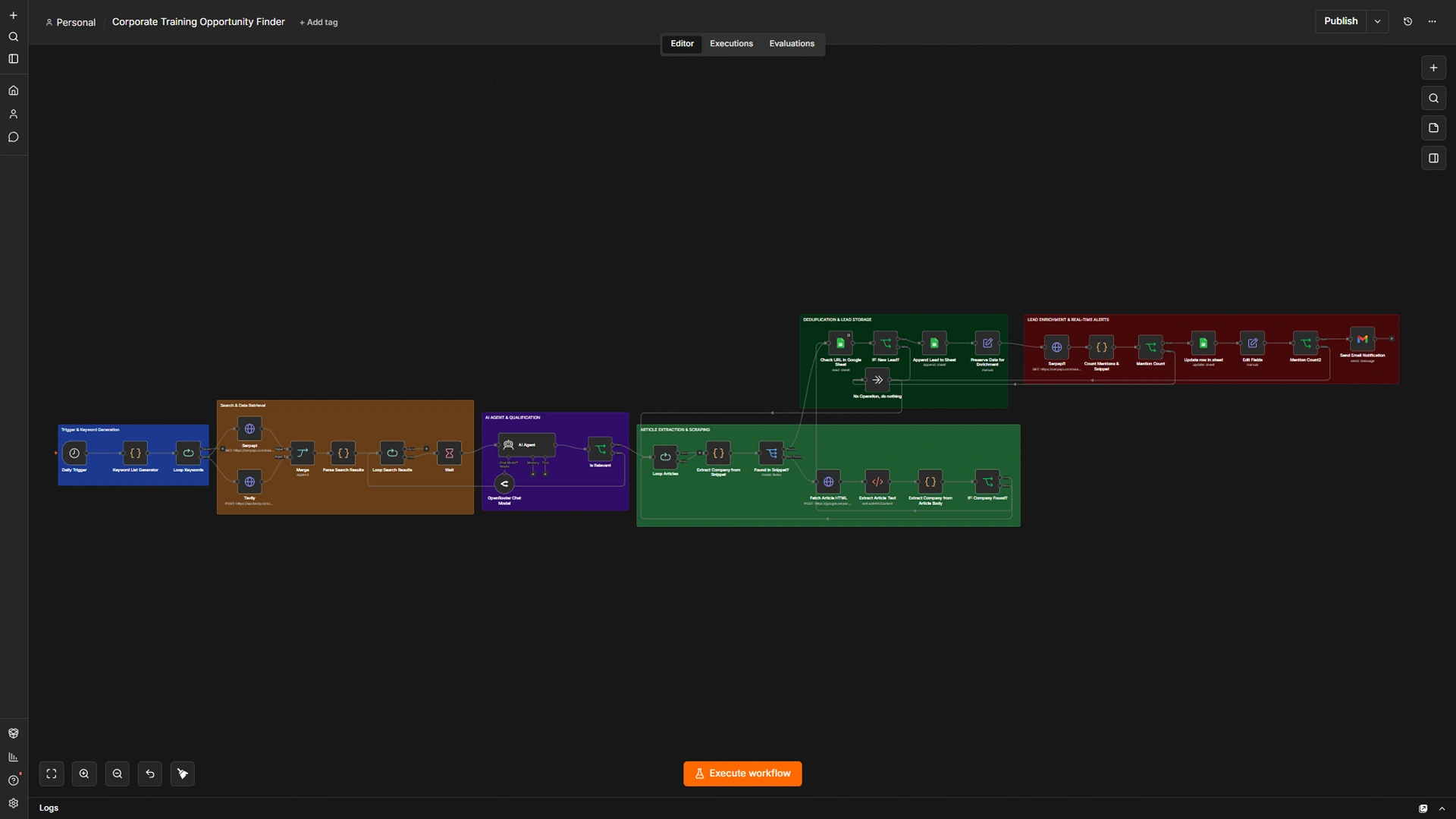This screenshot has width=1456, height=819.
Task: Select the Merge node
Action: [303, 453]
